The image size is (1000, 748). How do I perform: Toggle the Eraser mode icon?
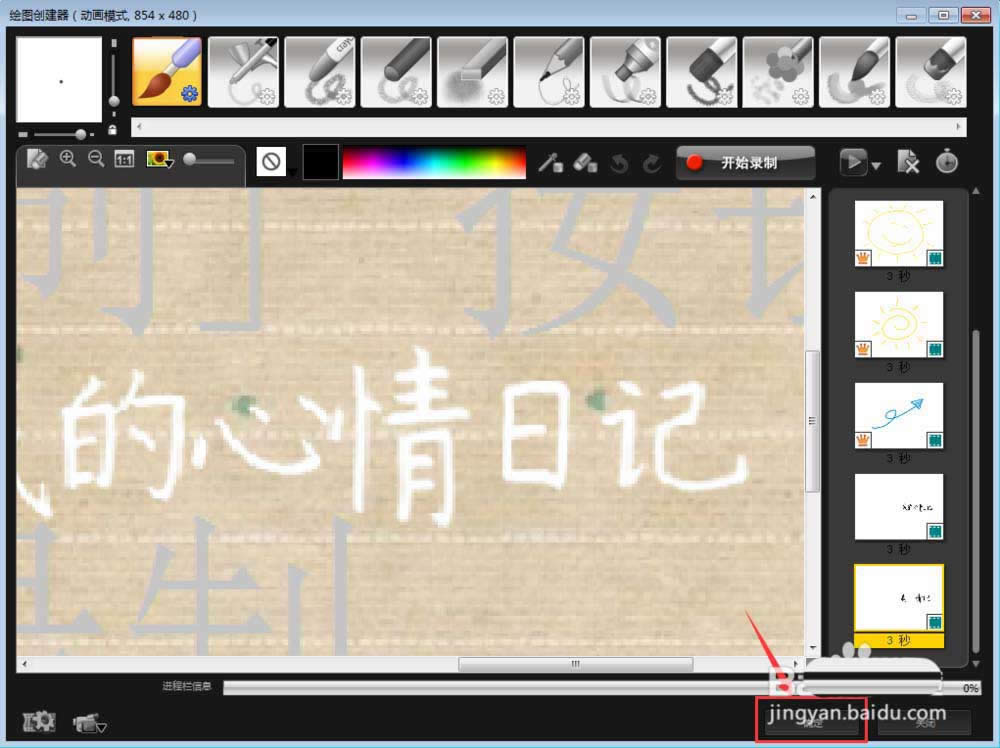[586, 162]
